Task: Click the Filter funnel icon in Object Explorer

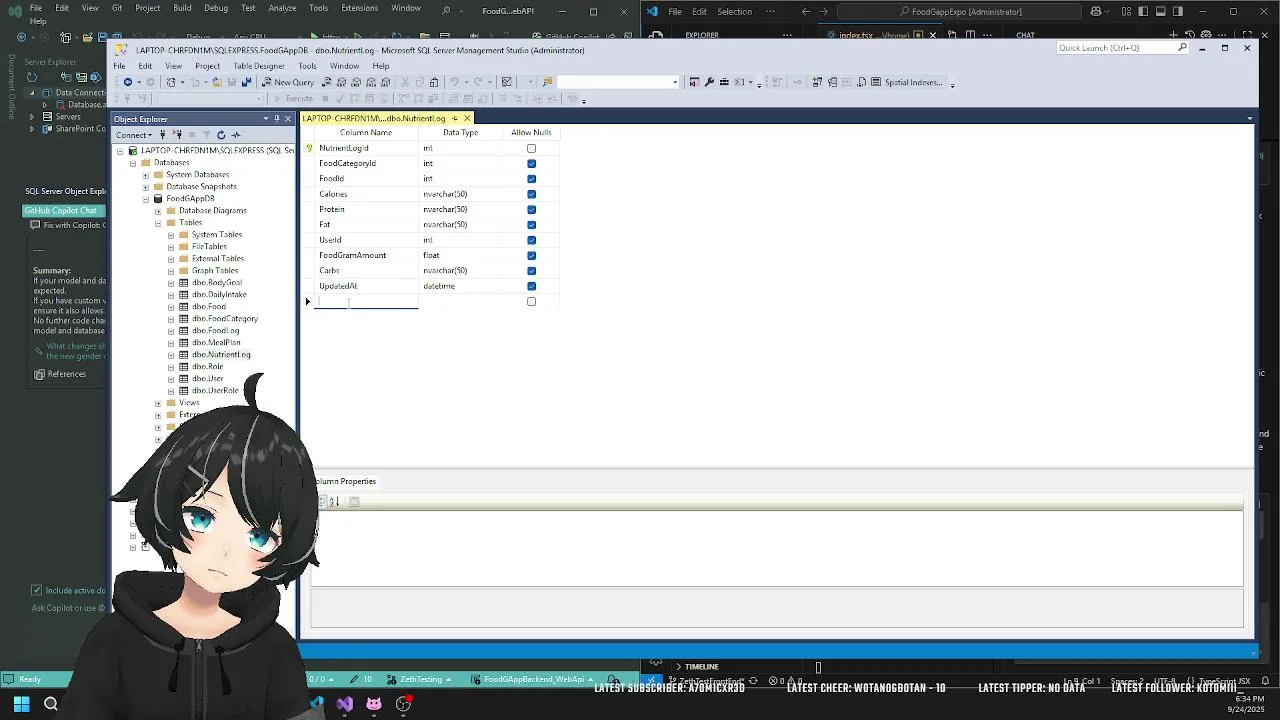Action: (206, 135)
